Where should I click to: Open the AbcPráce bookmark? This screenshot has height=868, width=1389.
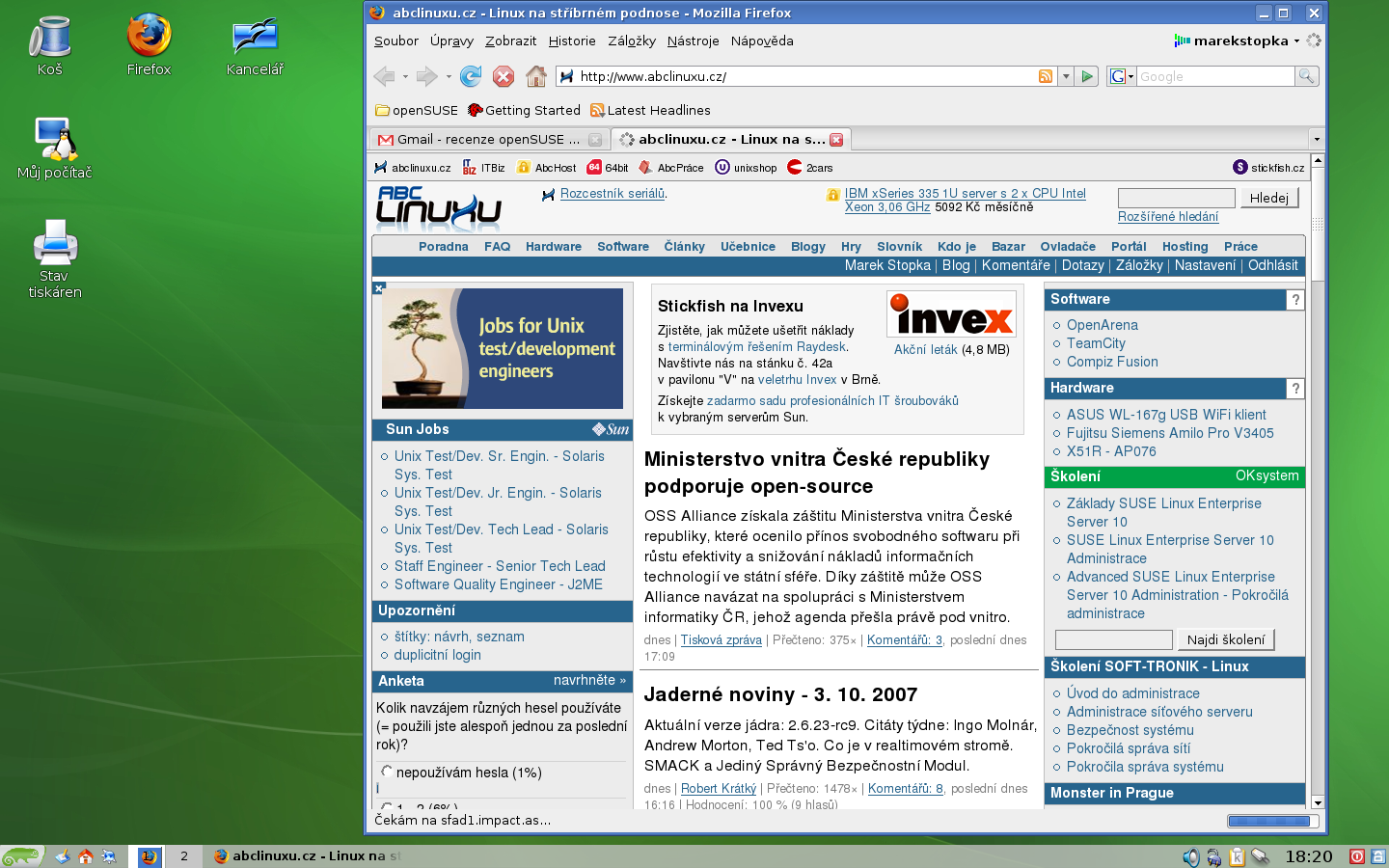click(x=671, y=168)
